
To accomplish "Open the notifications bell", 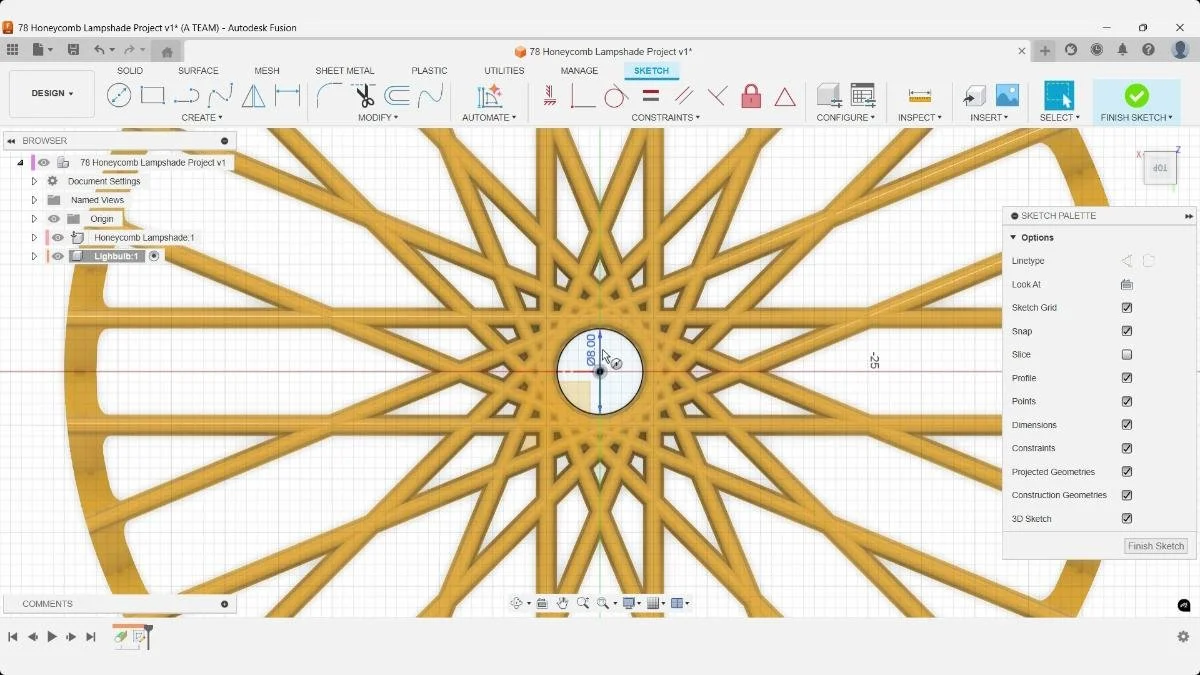I will (1123, 50).
